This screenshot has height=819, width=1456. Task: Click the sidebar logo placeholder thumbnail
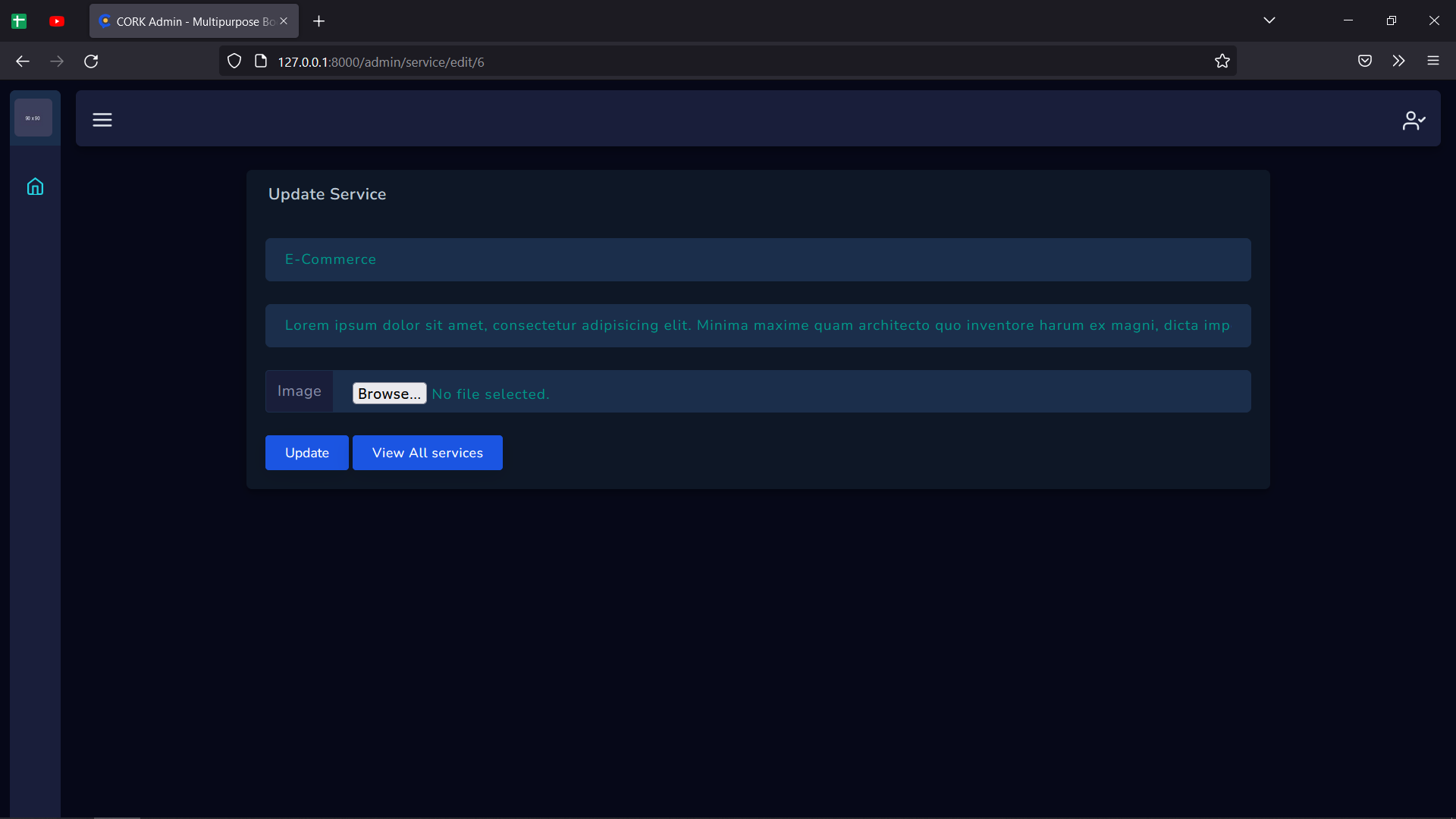click(x=33, y=118)
